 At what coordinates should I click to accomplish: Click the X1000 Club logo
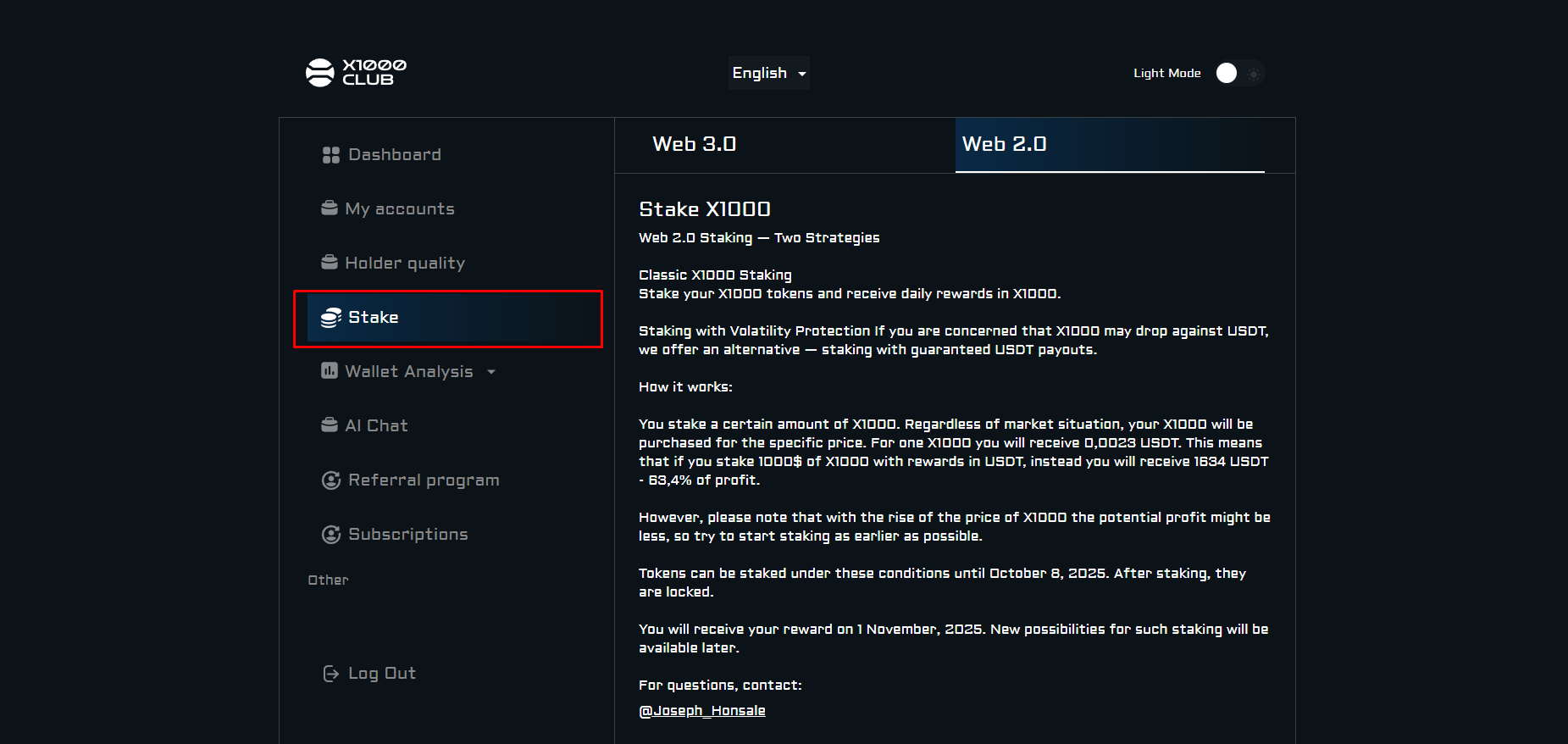356,73
